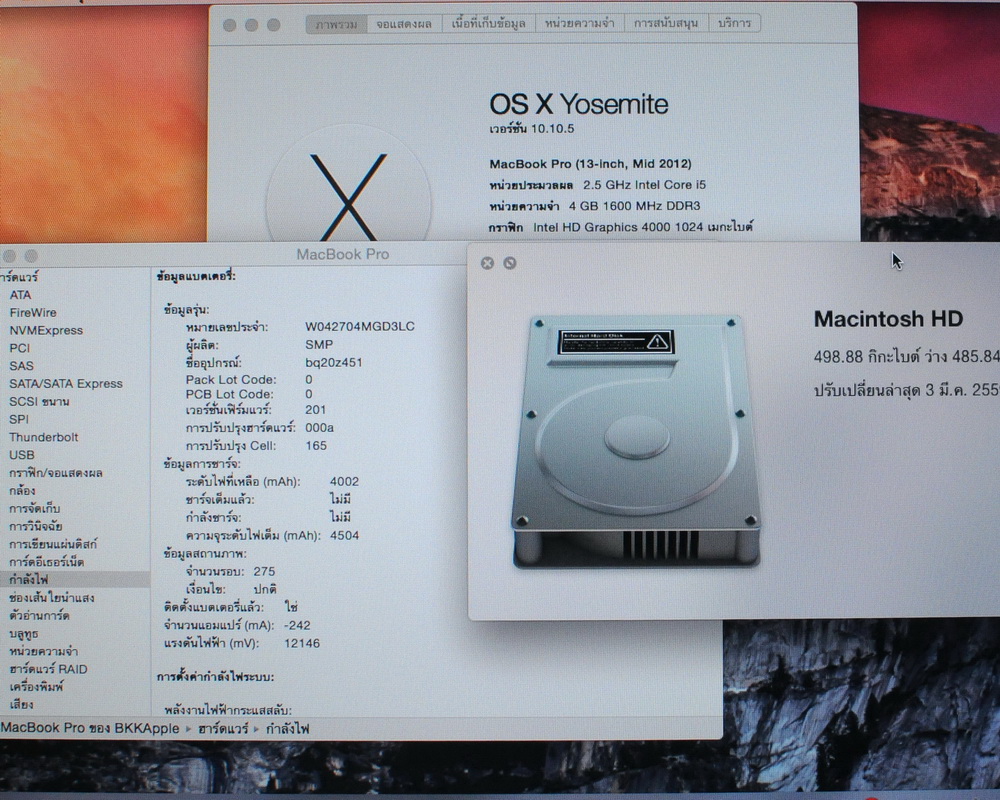
Task: Select ฮาร์ดแวร์ RAID in the sidebar
Action: pos(48,669)
